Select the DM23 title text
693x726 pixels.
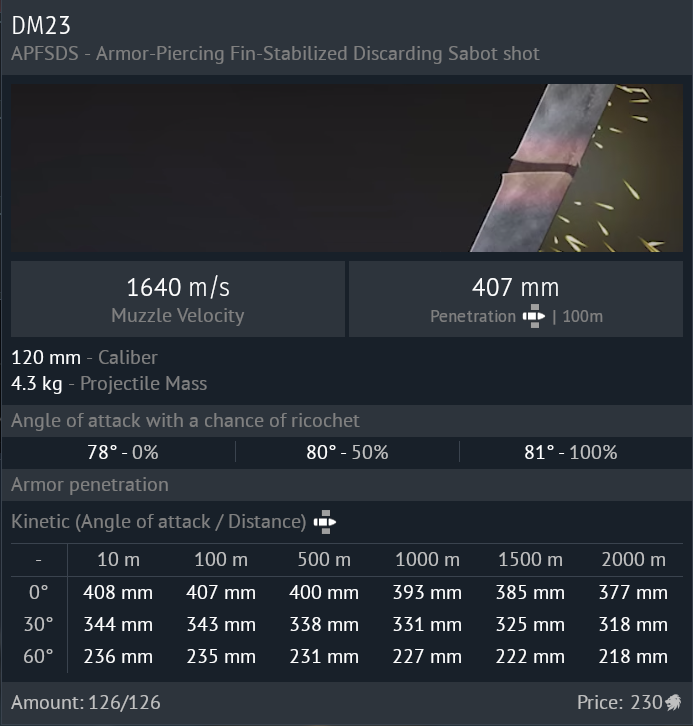41,25
